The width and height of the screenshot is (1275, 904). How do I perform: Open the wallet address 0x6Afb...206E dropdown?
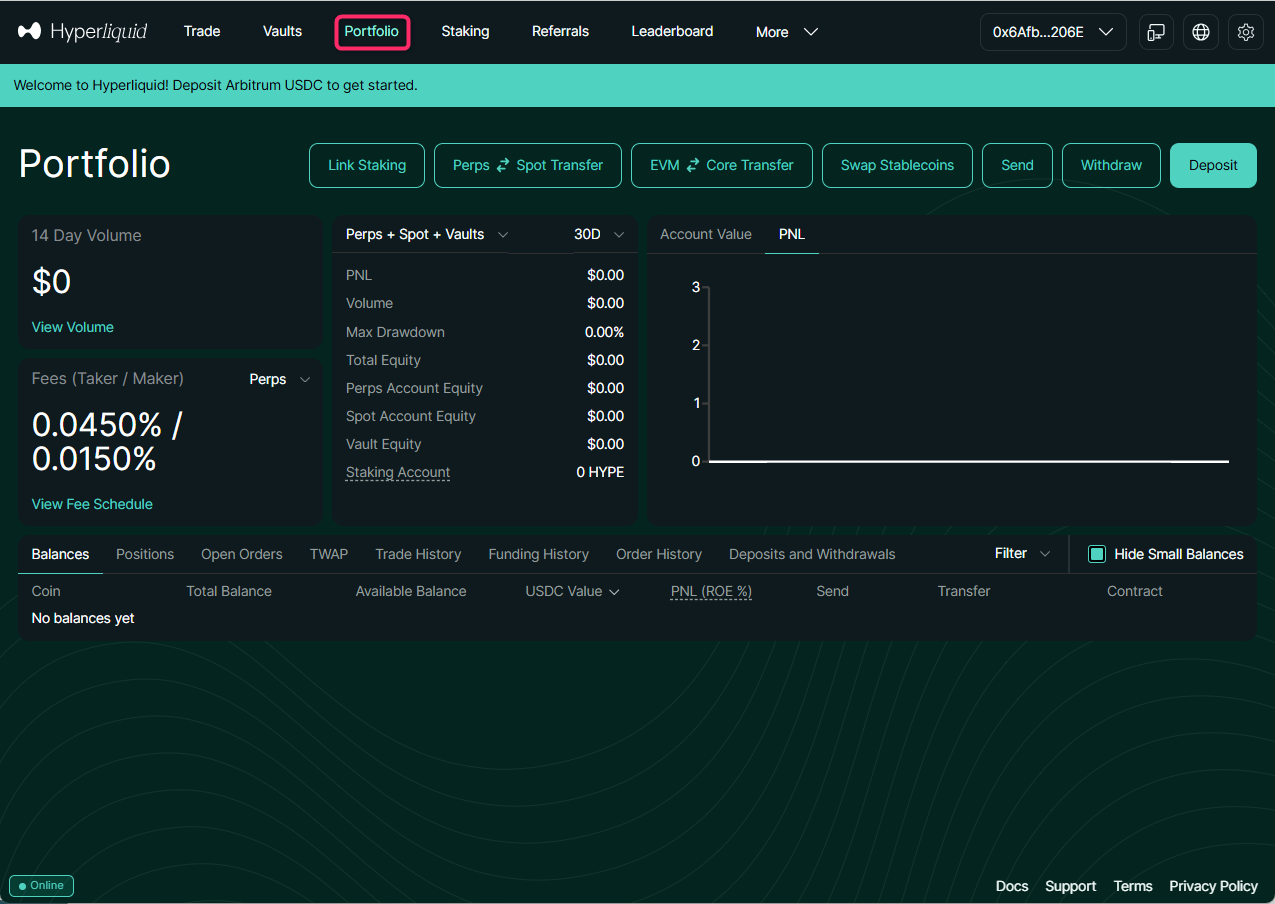pyautogui.click(x=1052, y=32)
